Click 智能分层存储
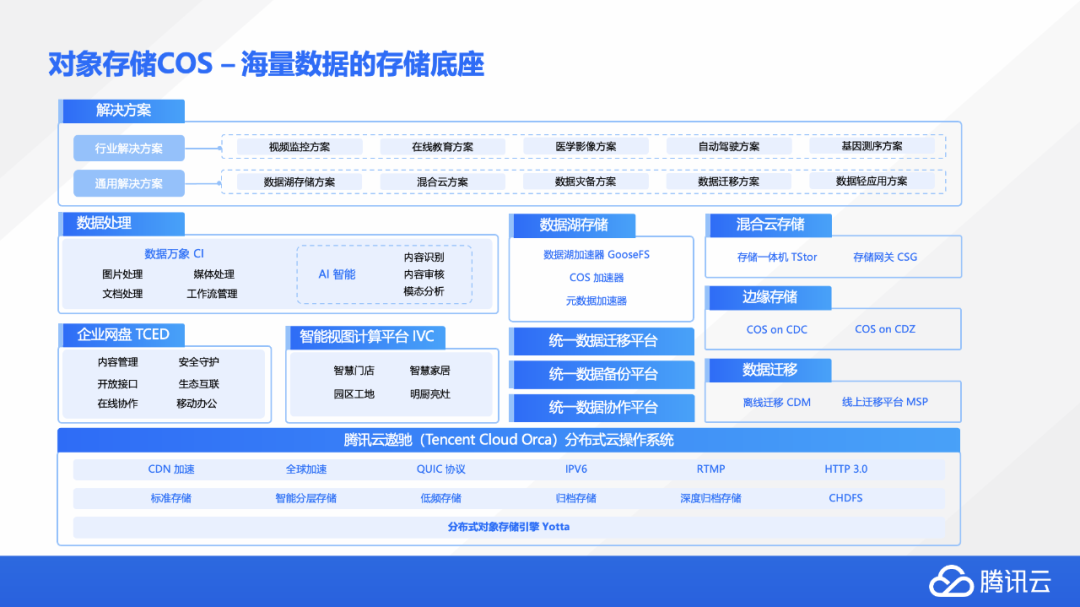 tap(306, 498)
